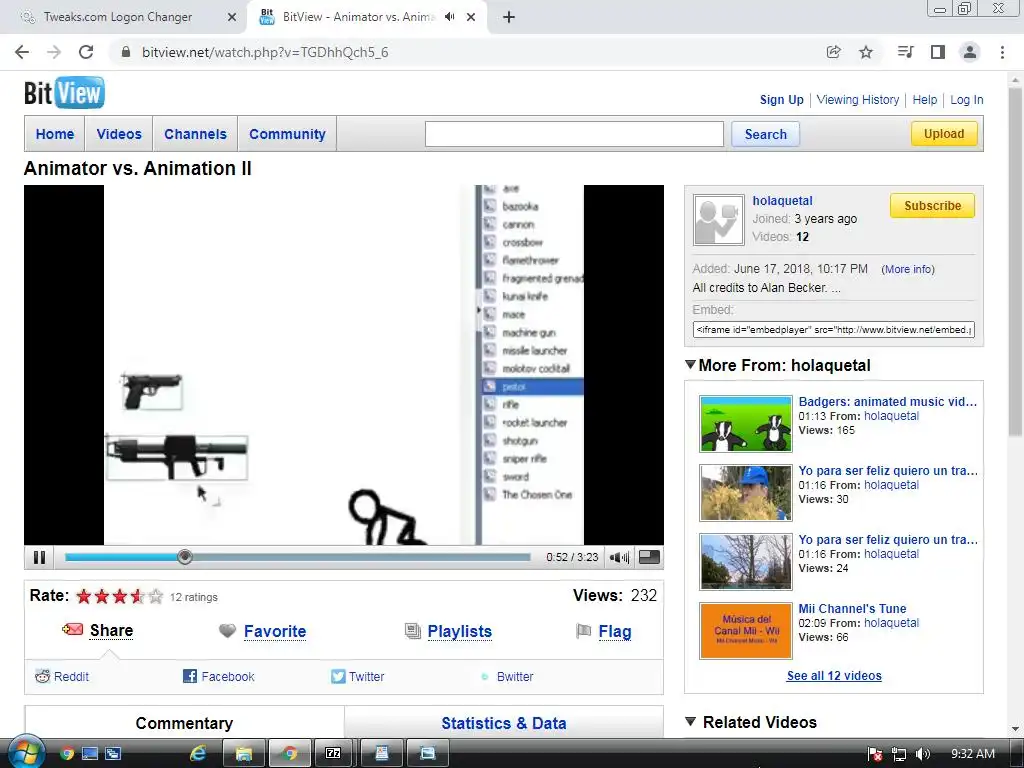Click the Log In link
Viewport: 1024px width, 768px height.
click(x=967, y=100)
